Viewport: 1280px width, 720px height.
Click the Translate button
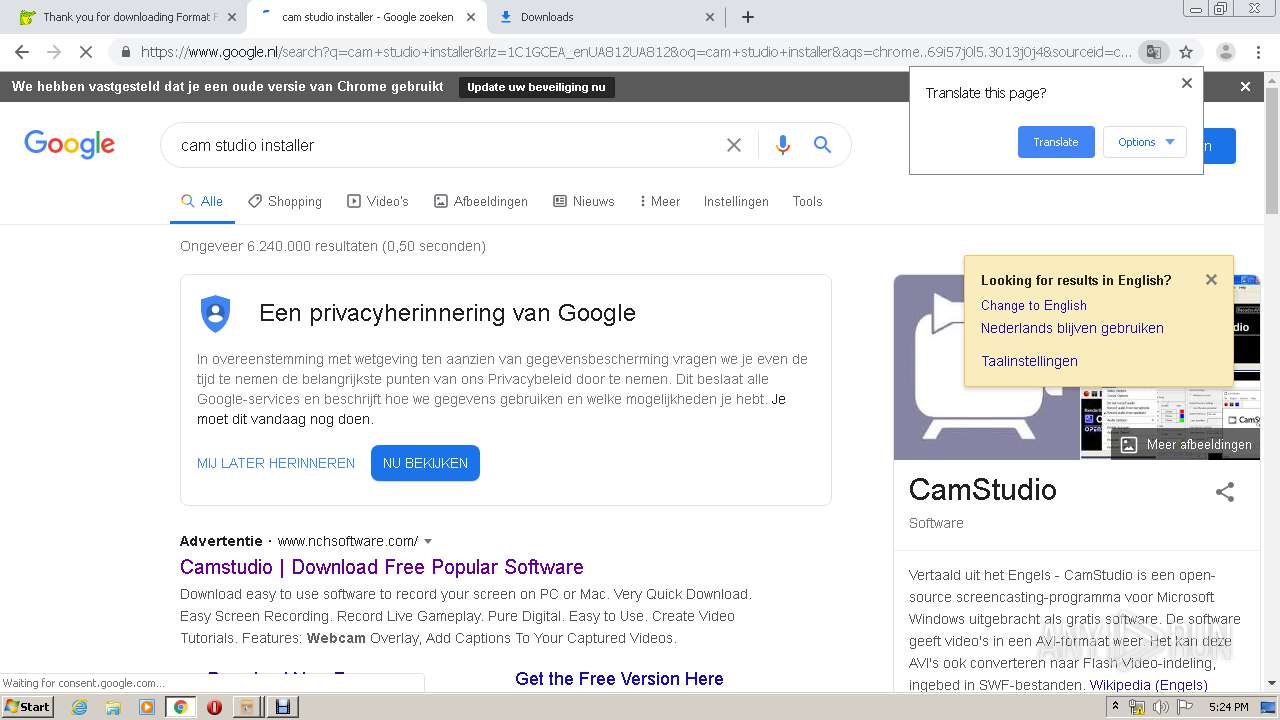coord(1056,142)
